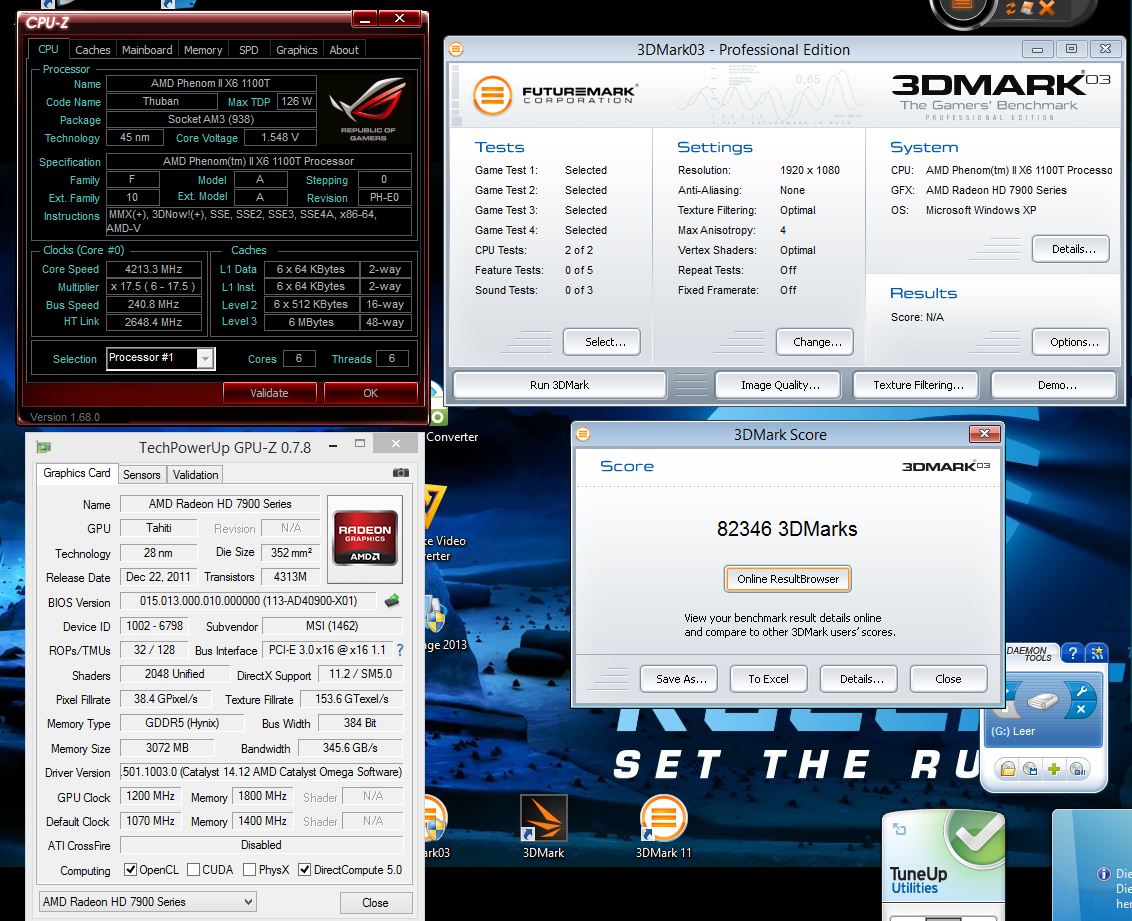Click Save As... in 3DMark Score
1132x921 pixels.
[x=681, y=678]
